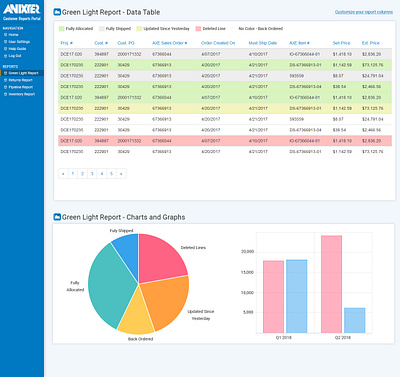Viewport: 400px width, 377px height.
Task: Click the yellow Updated Since Yesterday legend swatch
Action: pos(139,29)
